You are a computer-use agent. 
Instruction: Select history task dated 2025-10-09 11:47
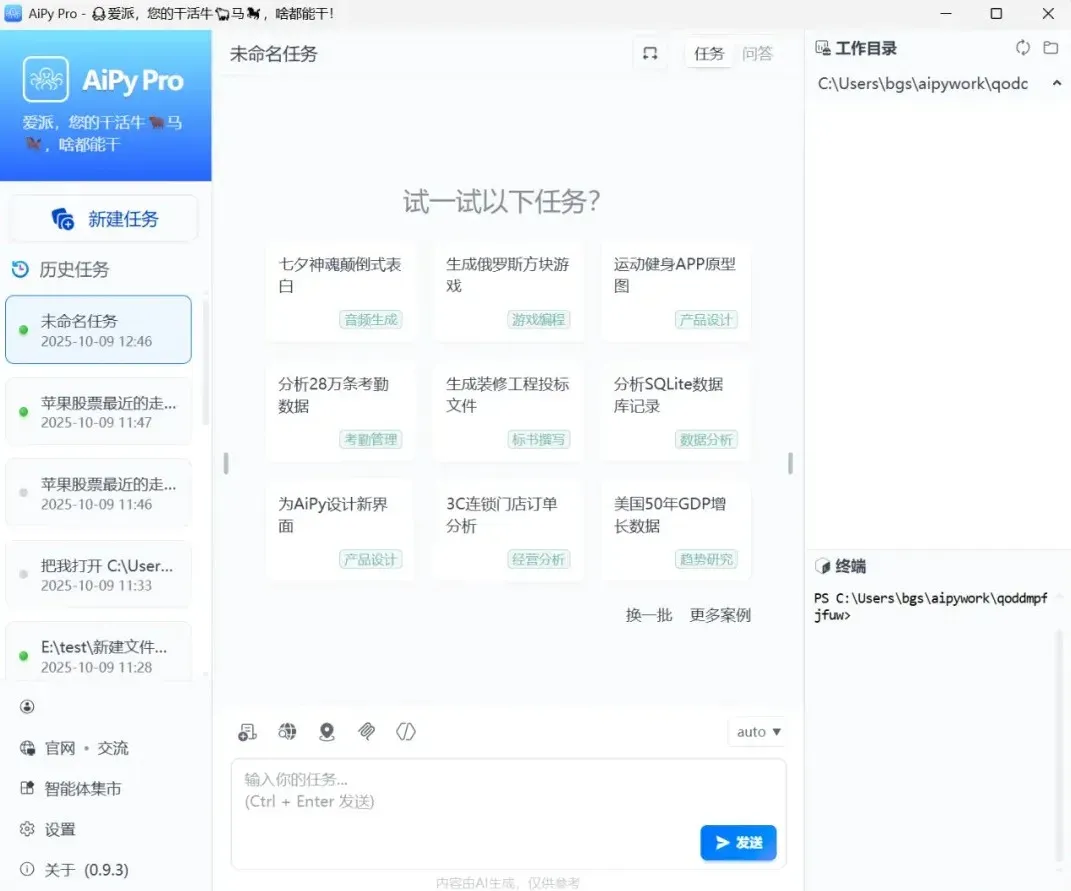[x=98, y=411]
